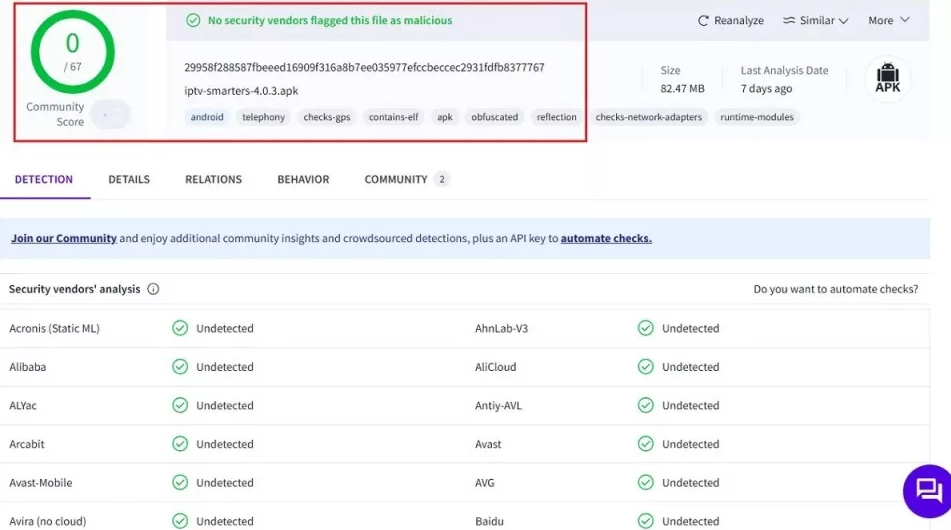Click the checks-network-adapters tag
951x530 pixels.
[x=648, y=117]
